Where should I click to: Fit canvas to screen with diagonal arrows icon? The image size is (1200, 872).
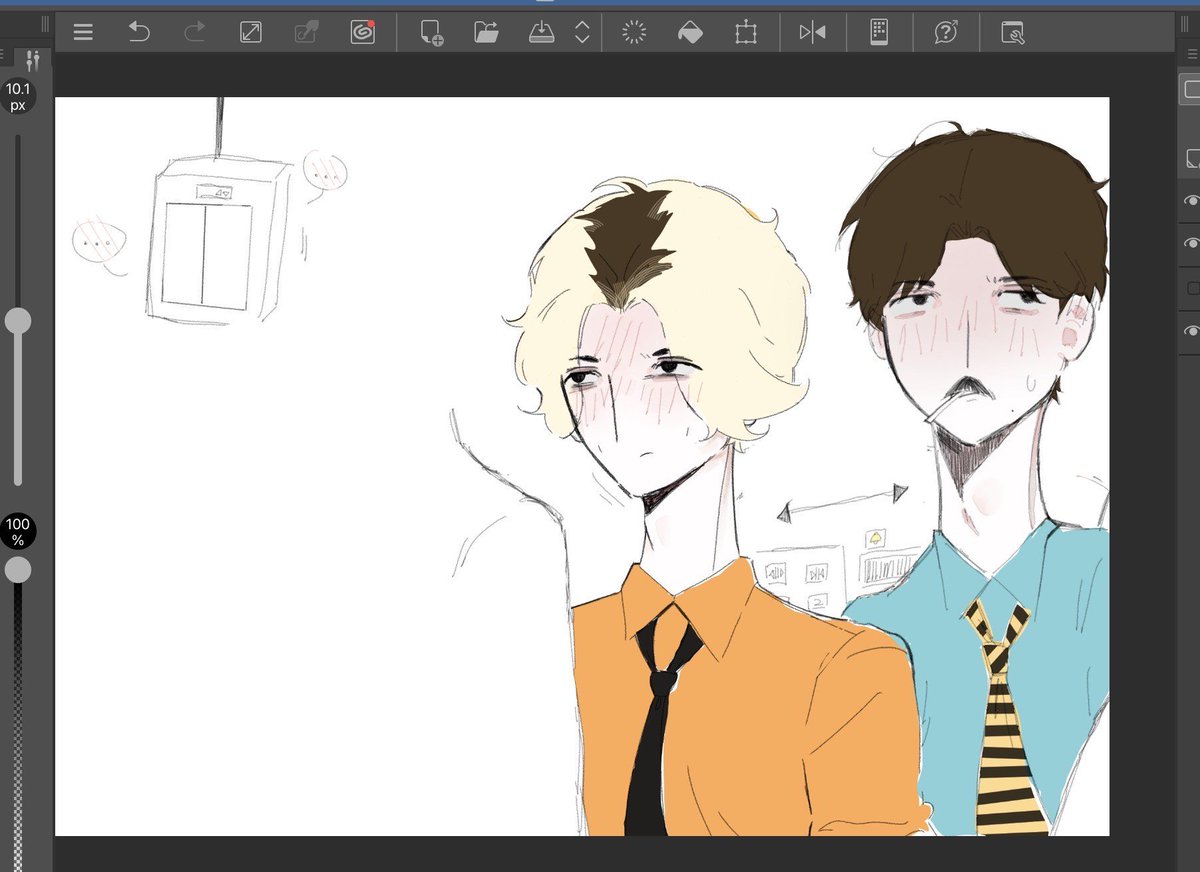click(x=250, y=32)
